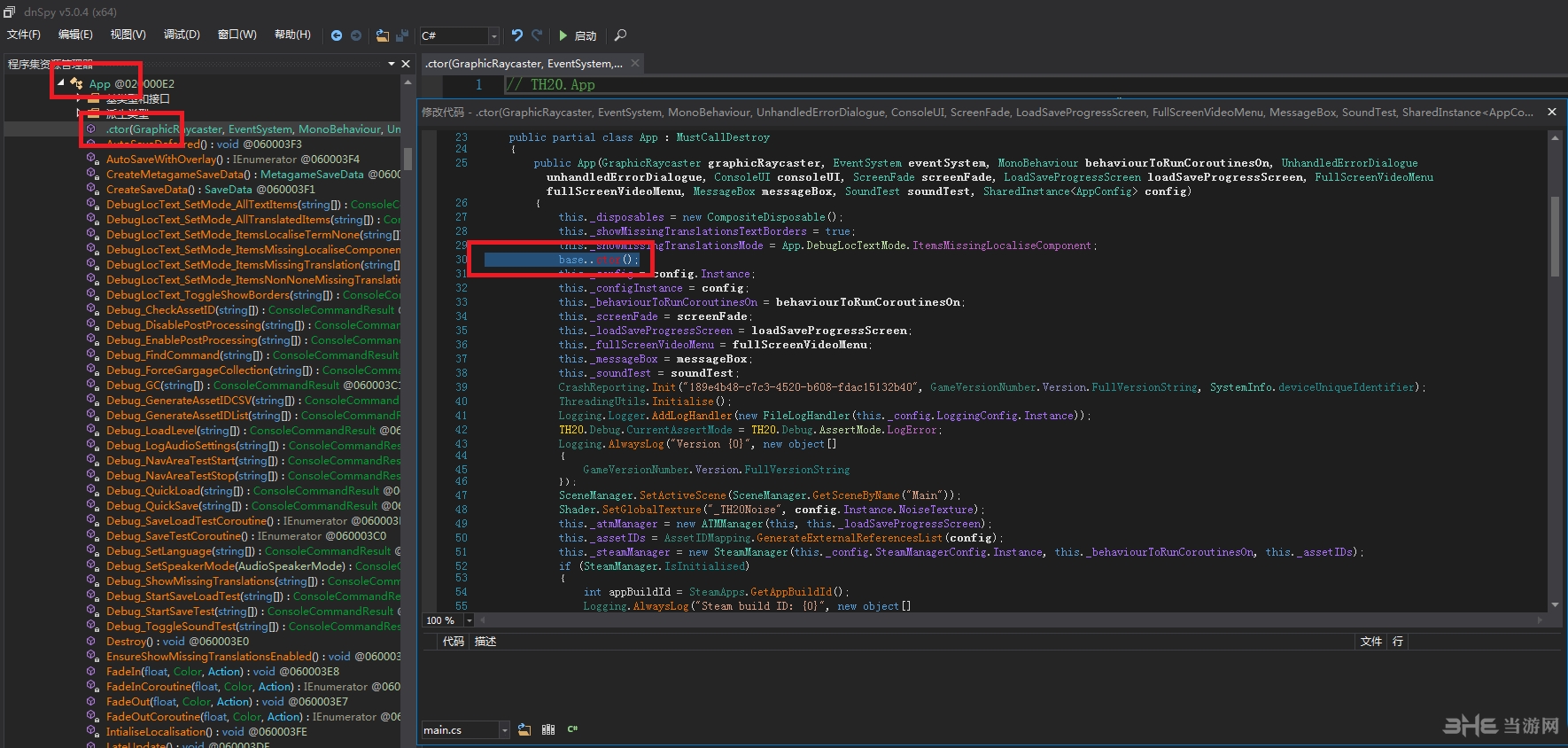The width and height of the screenshot is (1568, 748).
Task: Place cursor on code line 30 base..ctor()
Action: click(598, 260)
